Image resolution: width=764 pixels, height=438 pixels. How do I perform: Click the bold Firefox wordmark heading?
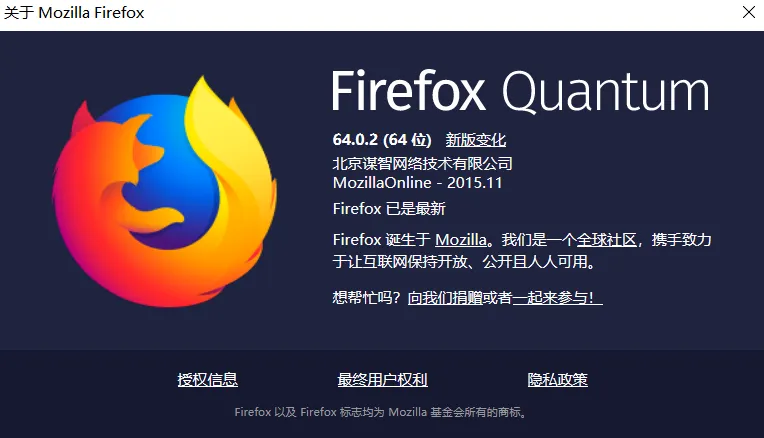[x=408, y=91]
